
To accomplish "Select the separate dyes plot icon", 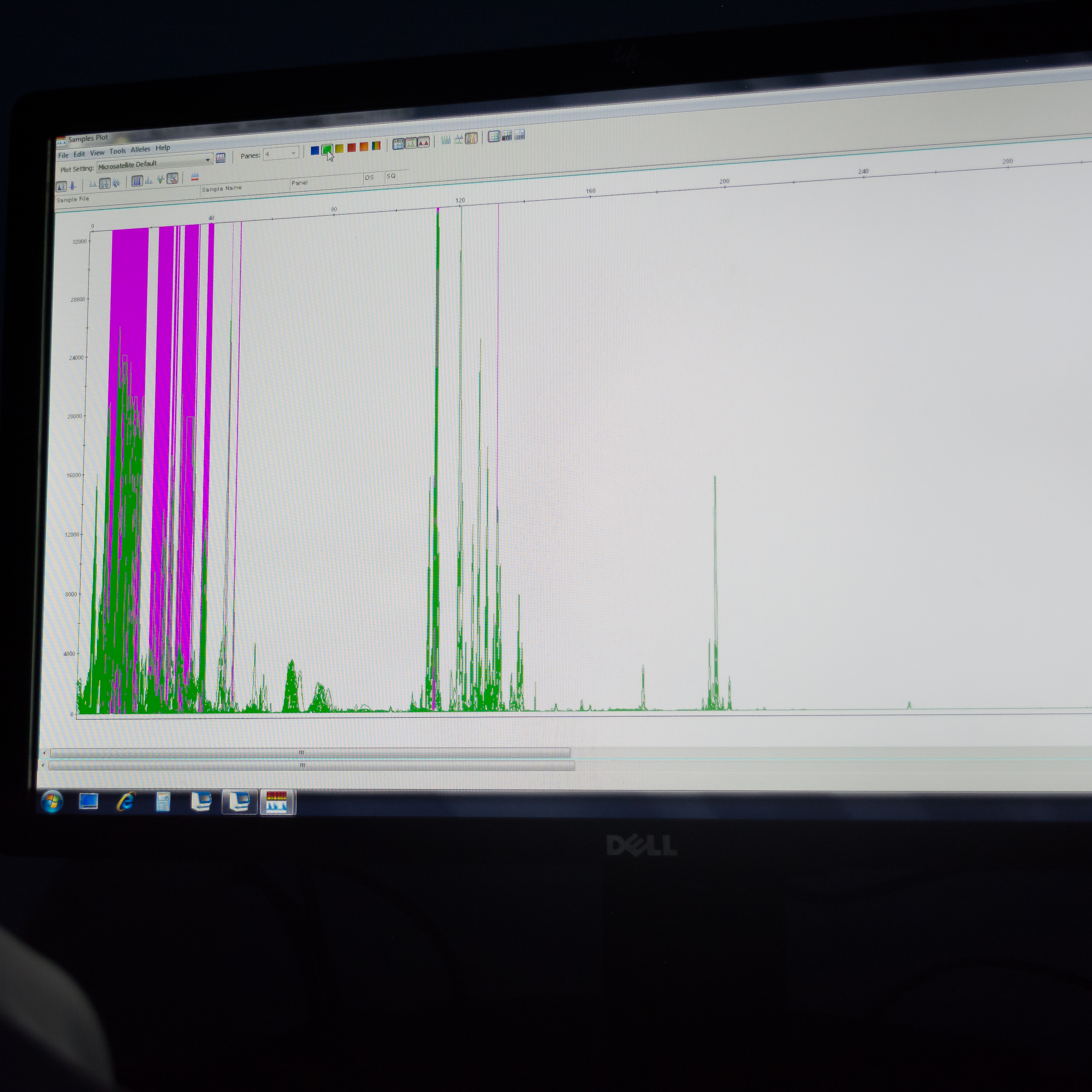I will pyautogui.click(x=446, y=140).
